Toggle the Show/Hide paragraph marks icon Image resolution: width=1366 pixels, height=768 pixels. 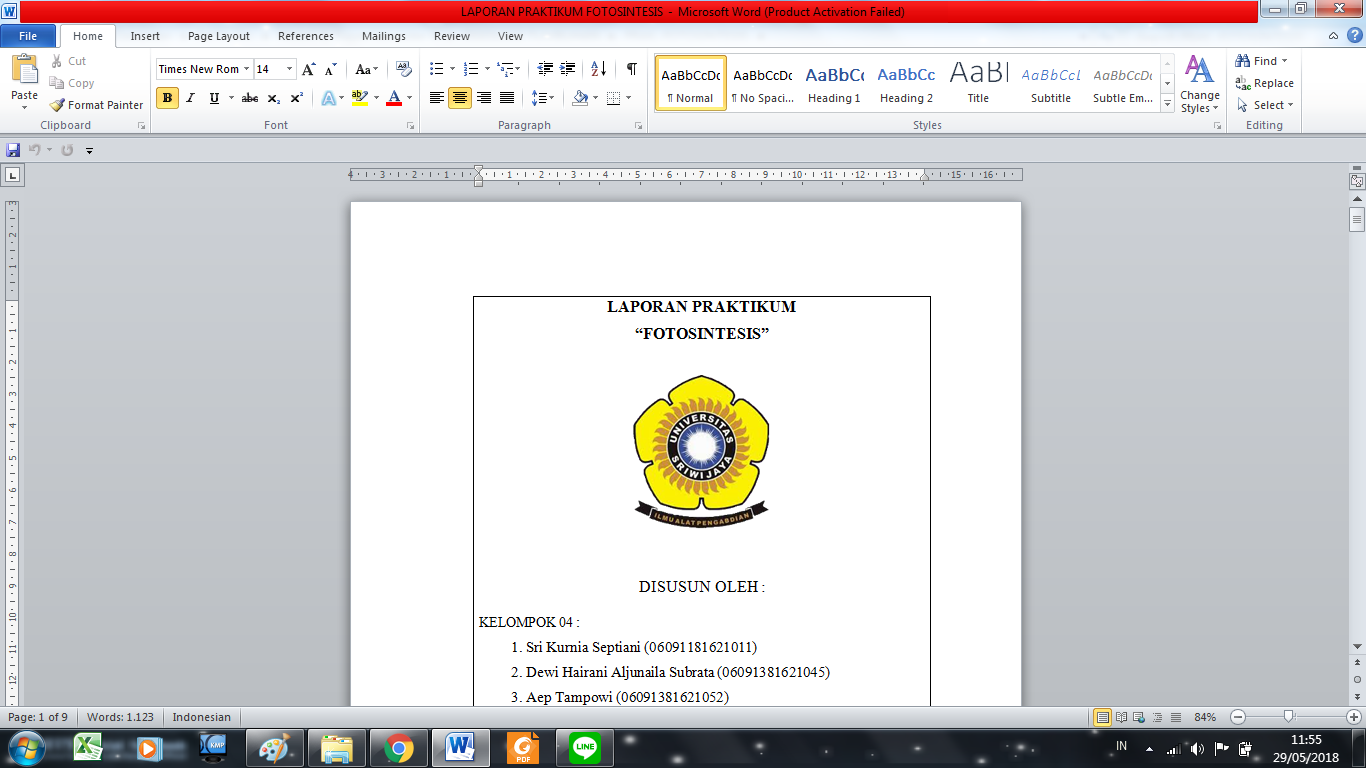[629, 68]
